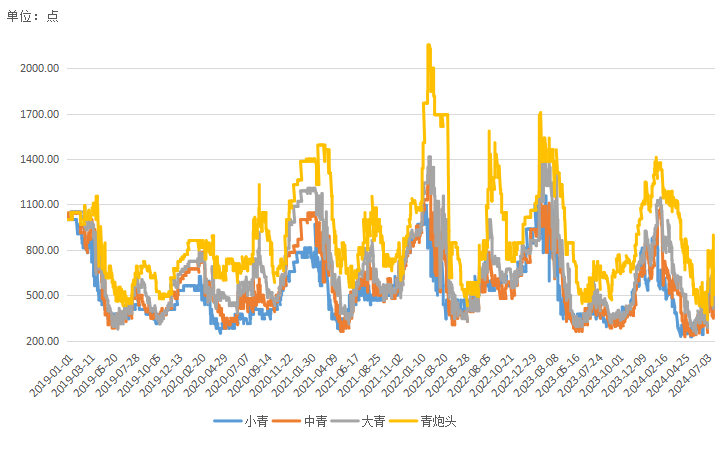Click the 500.00 y-axis label
Viewport: 721px width, 461px height.
[42, 295]
